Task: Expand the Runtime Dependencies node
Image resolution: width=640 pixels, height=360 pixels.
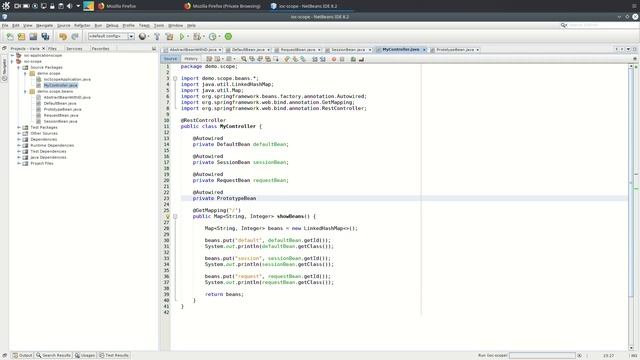Action: coord(19,145)
